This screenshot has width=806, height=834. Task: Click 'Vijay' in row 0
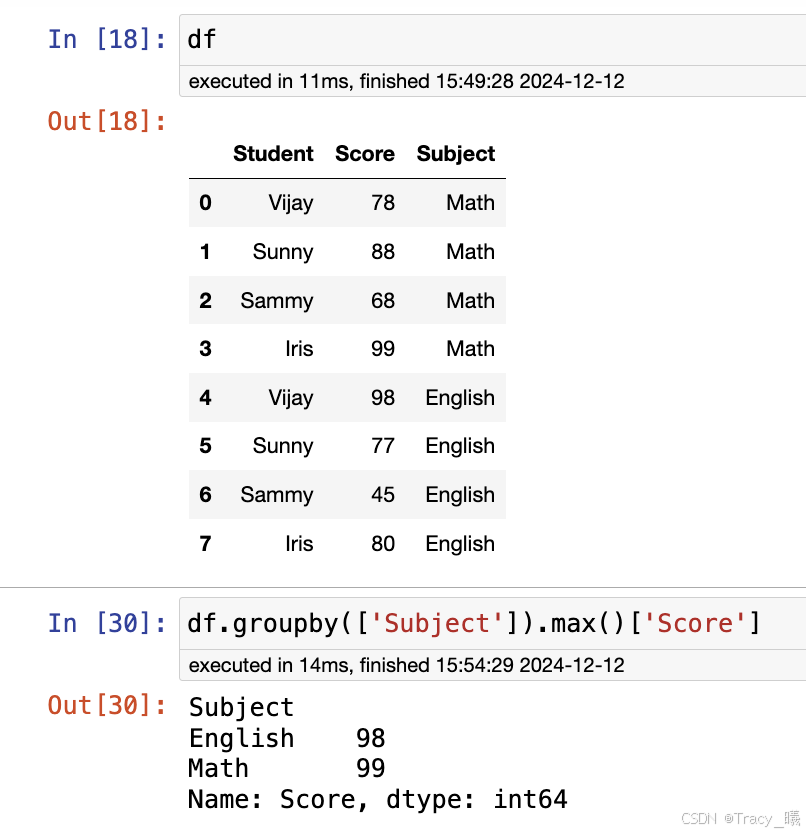[x=290, y=203]
